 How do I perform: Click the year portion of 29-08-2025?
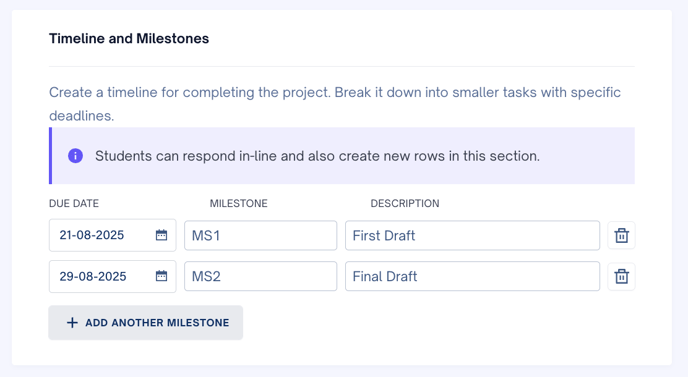111,276
